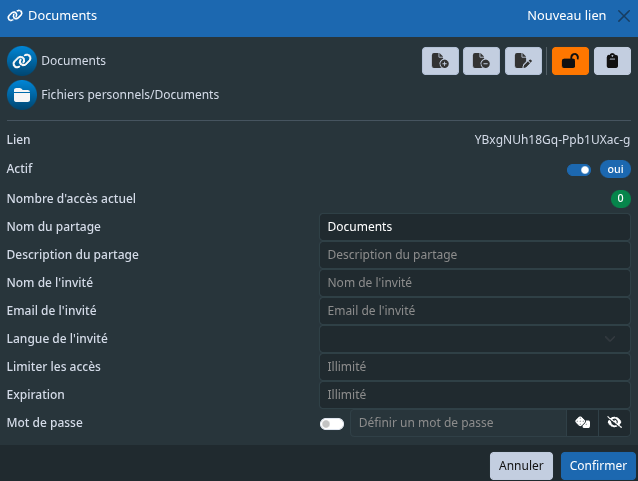Enable the Mot de passe toggle
This screenshot has width=638, height=481.
pyautogui.click(x=332, y=424)
